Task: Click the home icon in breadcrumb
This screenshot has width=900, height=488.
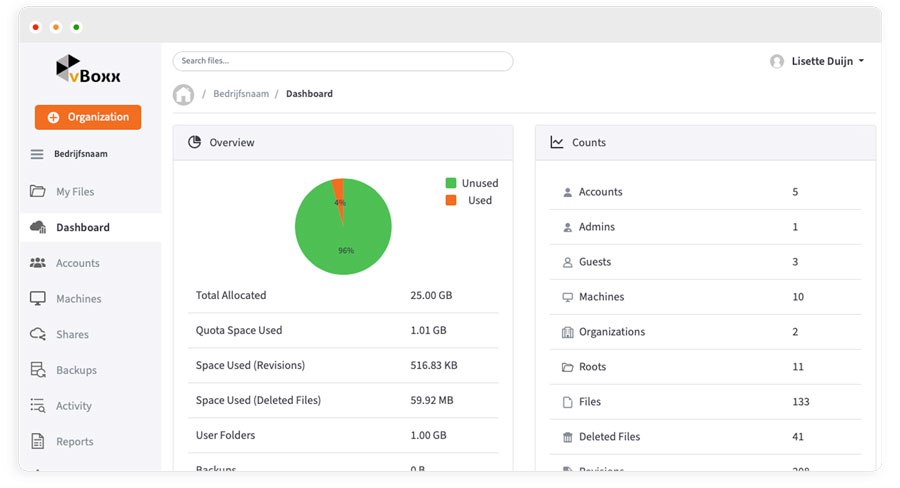Action: click(183, 94)
